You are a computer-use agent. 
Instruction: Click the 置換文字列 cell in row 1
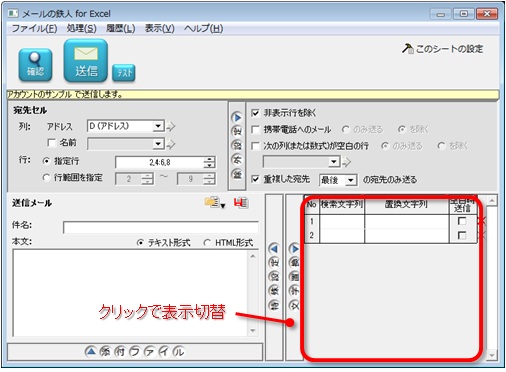point(407,221)
